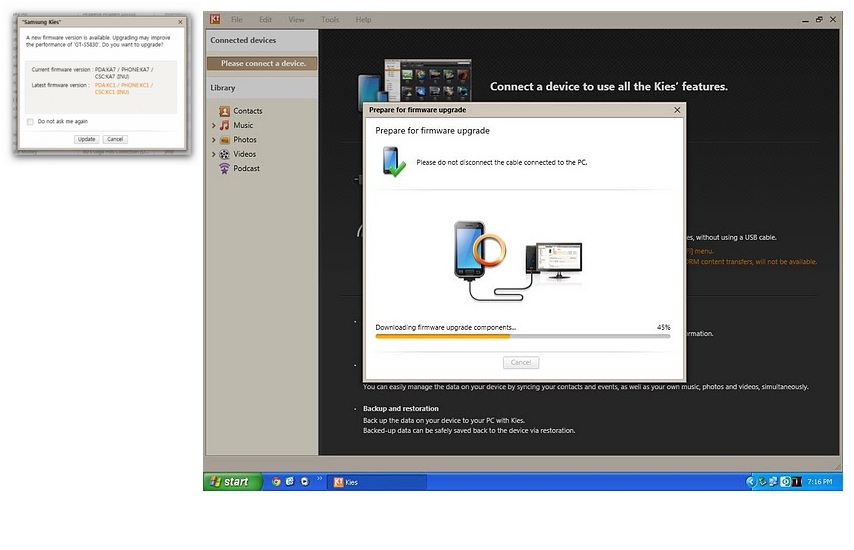Close the Prepare for firmware upgrade dialog

tap(677, 109)
